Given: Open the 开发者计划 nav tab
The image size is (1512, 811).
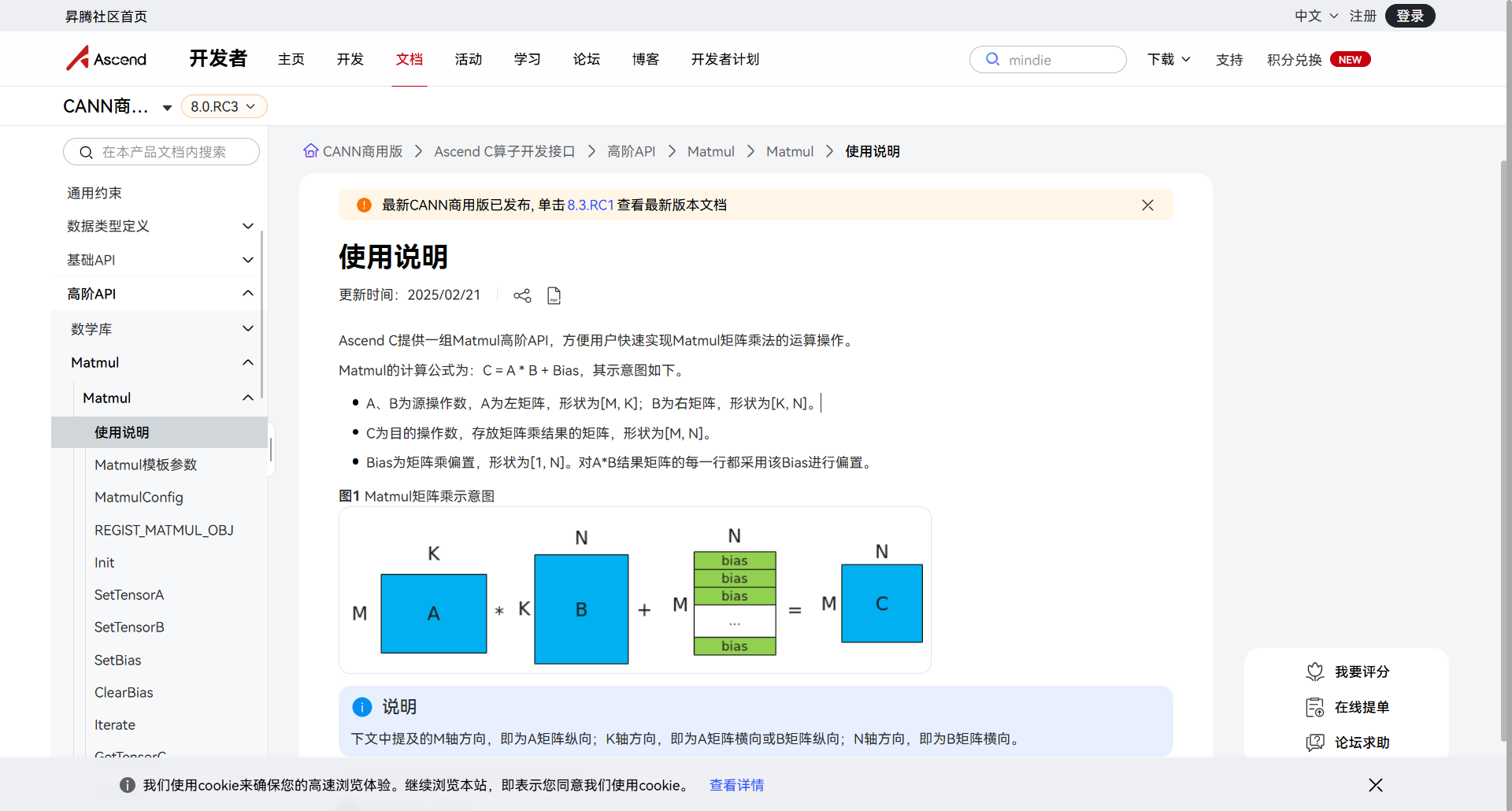Looking at the screenshot, I should coord(725,59).
